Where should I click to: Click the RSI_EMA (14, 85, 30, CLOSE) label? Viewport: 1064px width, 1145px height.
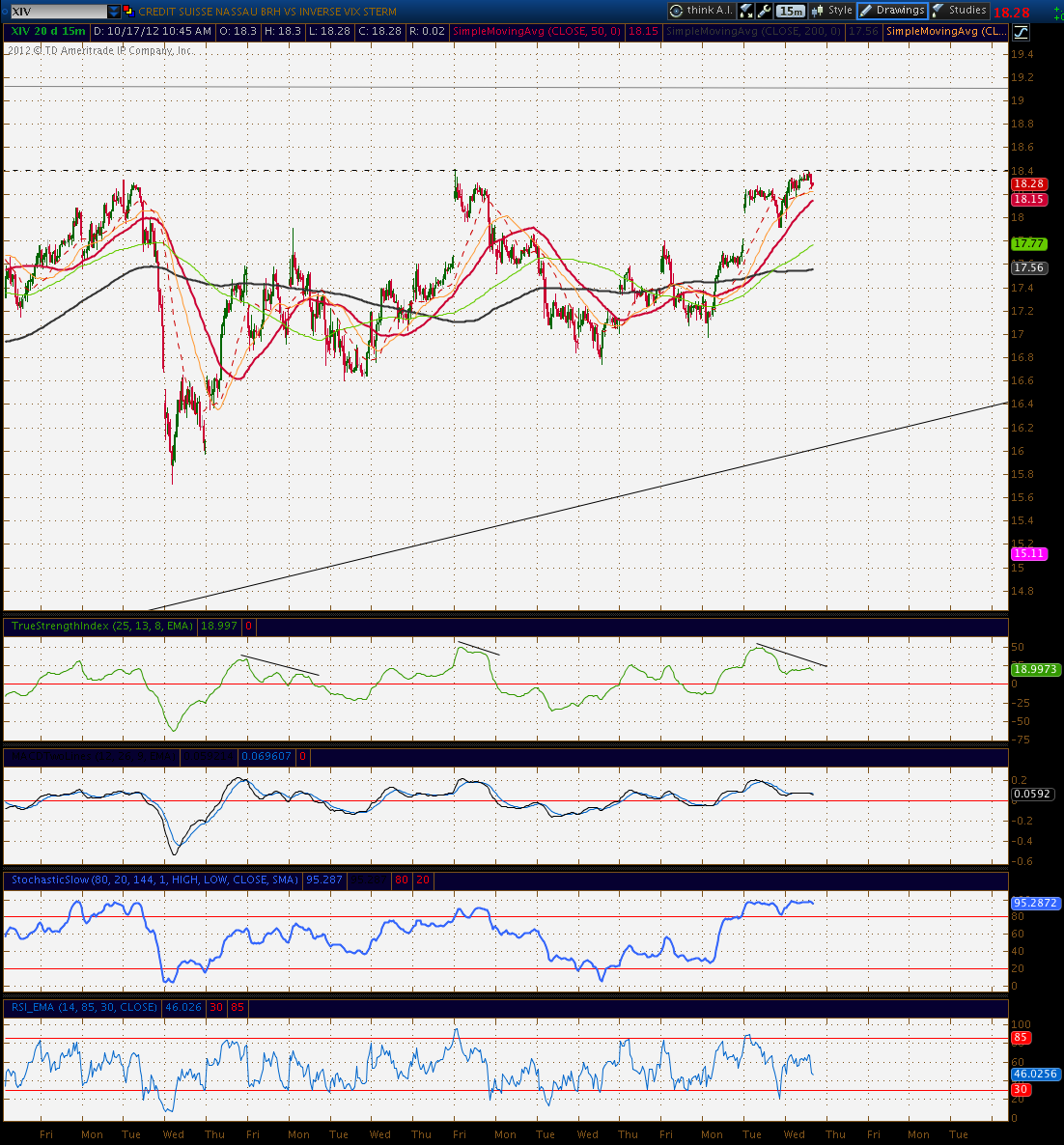[85, 1007]
